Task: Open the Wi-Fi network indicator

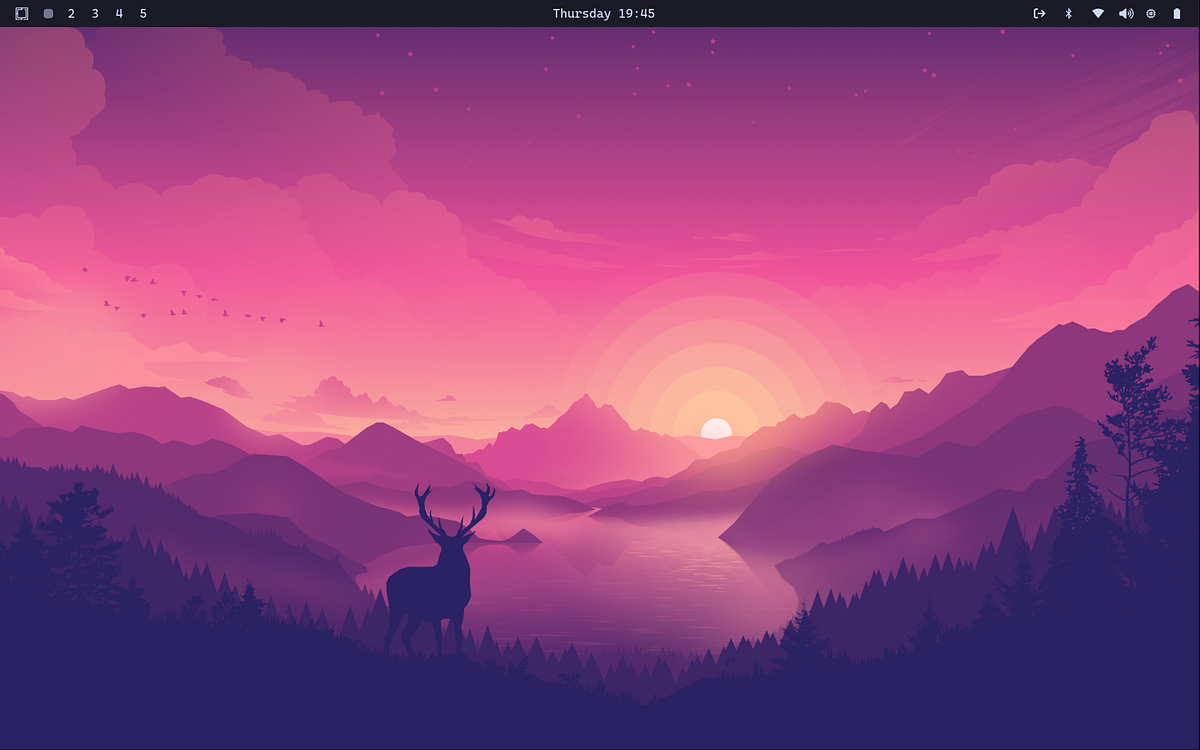Action: pos(1097,14)
